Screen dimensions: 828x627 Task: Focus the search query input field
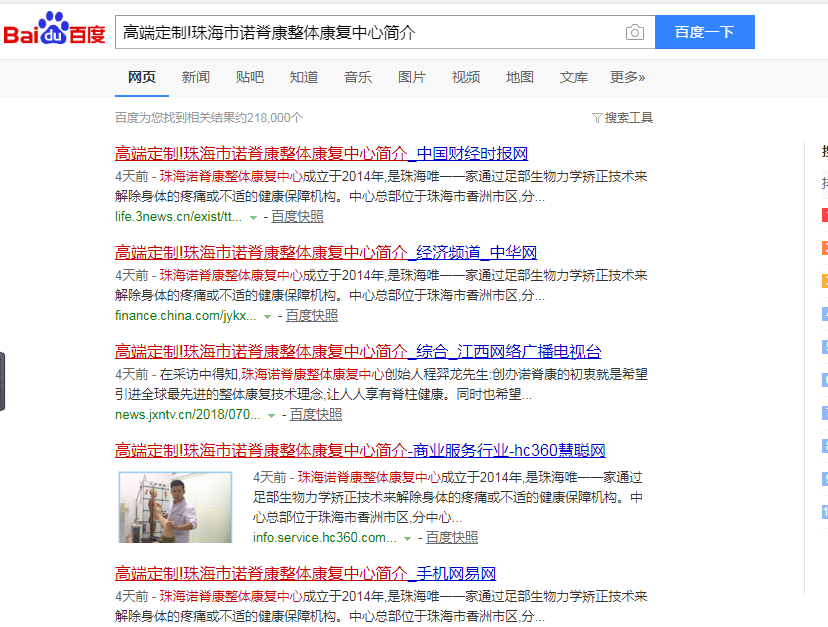[370, 32]
